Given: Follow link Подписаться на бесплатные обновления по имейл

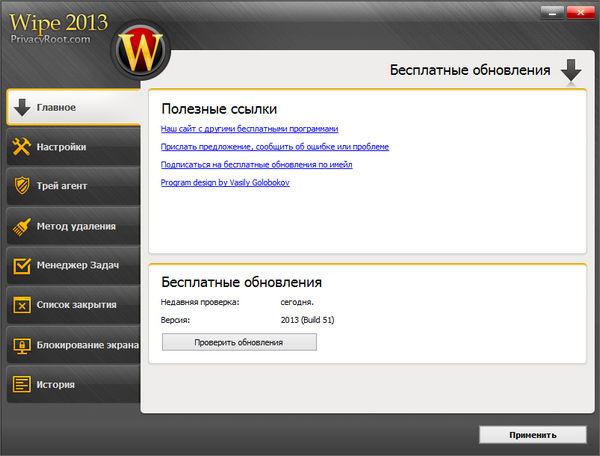Looking at the screenshot, I should tap(256, 164).
